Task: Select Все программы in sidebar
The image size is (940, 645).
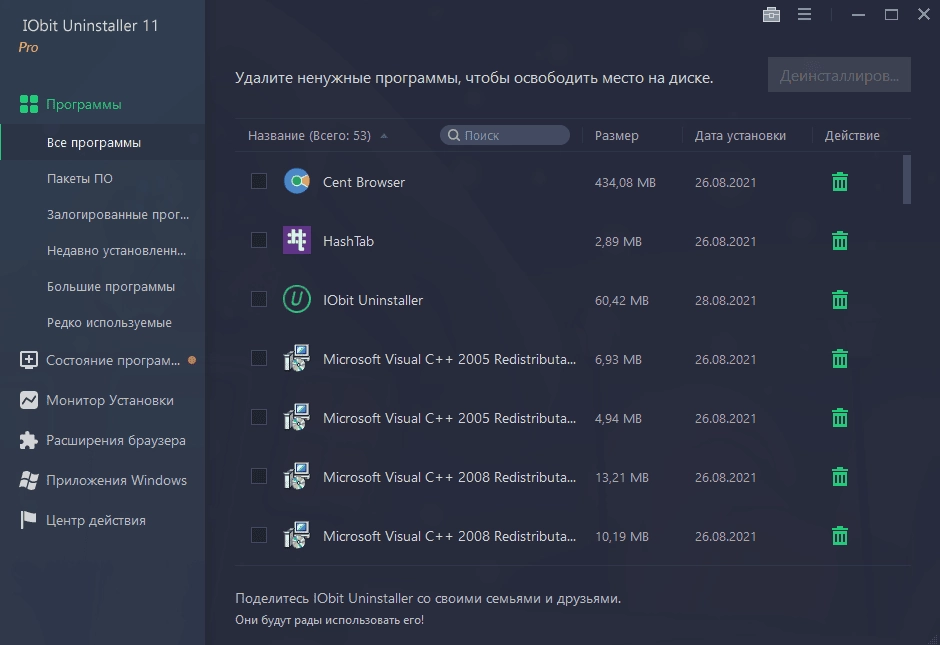Action: [103, 143]
